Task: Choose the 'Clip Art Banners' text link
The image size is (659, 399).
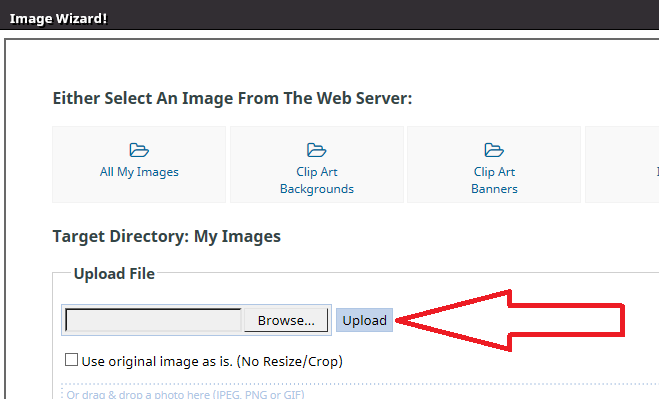Action: coord(494,180)
